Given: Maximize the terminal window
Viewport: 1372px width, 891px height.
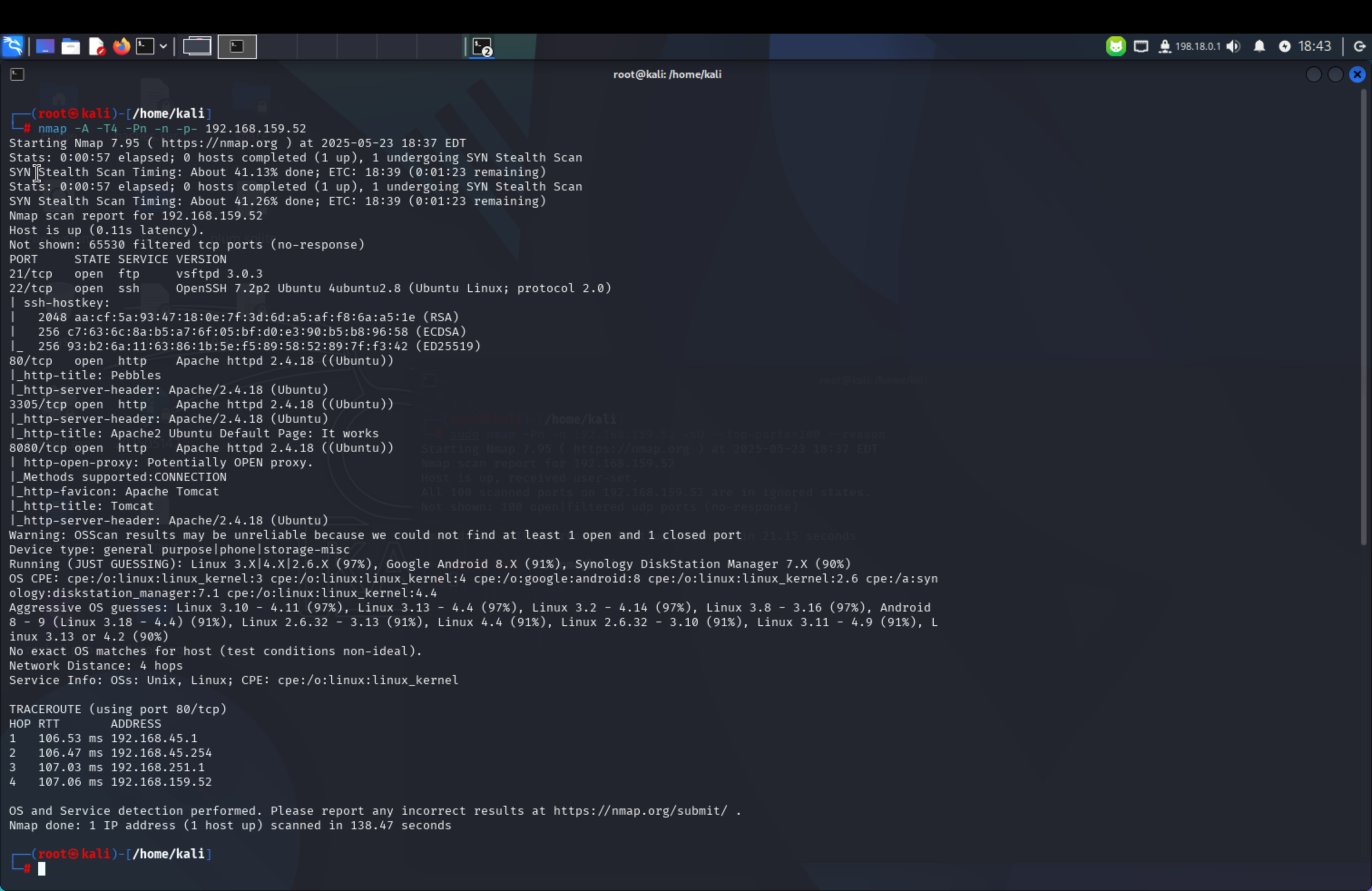Looking at the screenshot, I should (x=1335, y=74).
